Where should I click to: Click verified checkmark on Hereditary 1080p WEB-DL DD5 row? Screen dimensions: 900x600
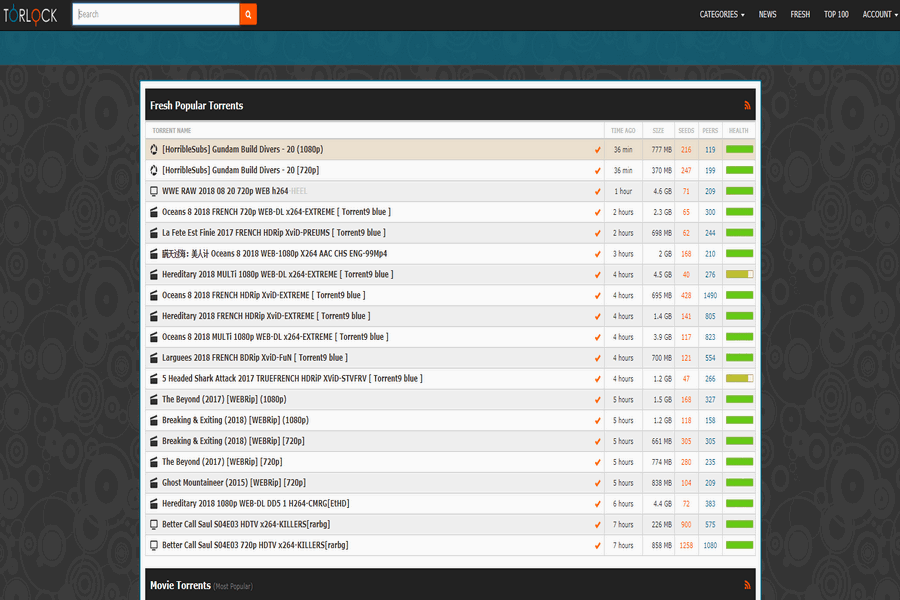[598, 504]
